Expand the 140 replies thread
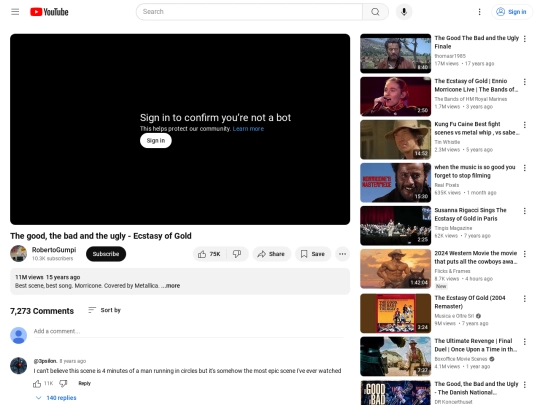Screen dimensions: 540x405 (x=56, y=398)
